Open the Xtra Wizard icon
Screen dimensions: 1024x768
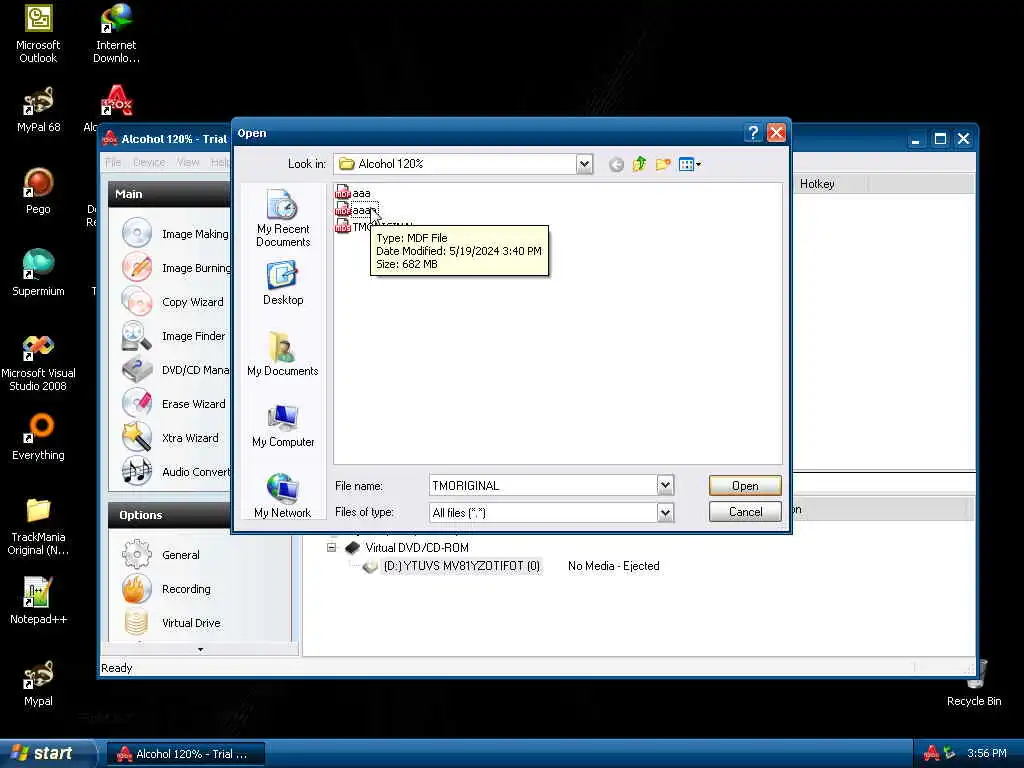coord(137,437)
